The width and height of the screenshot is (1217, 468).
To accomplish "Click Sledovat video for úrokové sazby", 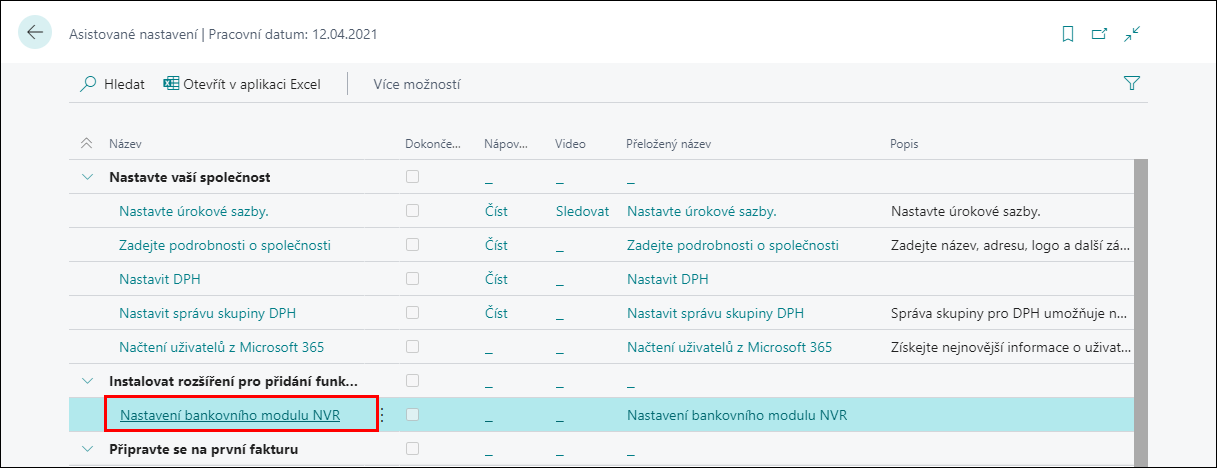I will pyautogui.click(x=582, y=211).
